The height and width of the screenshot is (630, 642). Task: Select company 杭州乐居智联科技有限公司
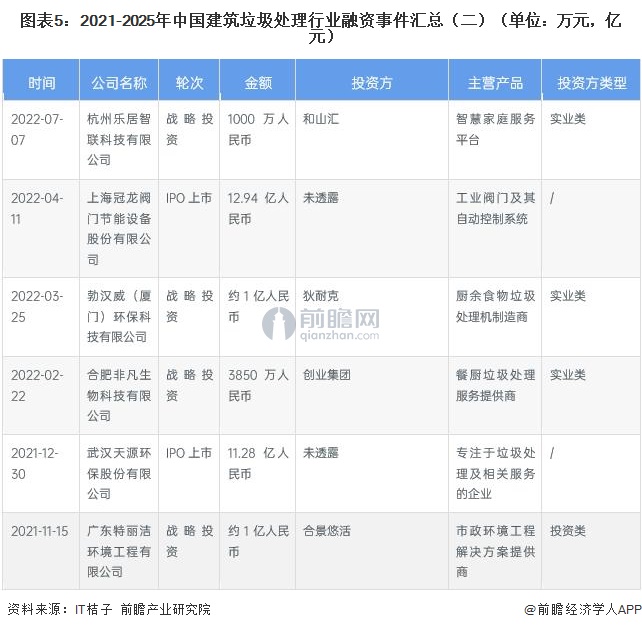tap(119, 139)
